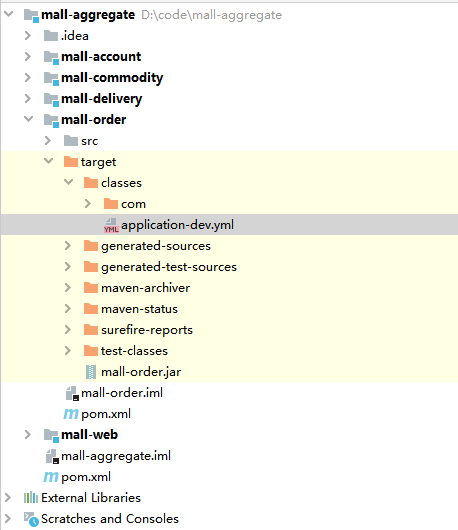Image resolution: width=458 pixels, height=530 pixels.
Task: Select the surefire-reports folder
Action: [x=147, y=330]
